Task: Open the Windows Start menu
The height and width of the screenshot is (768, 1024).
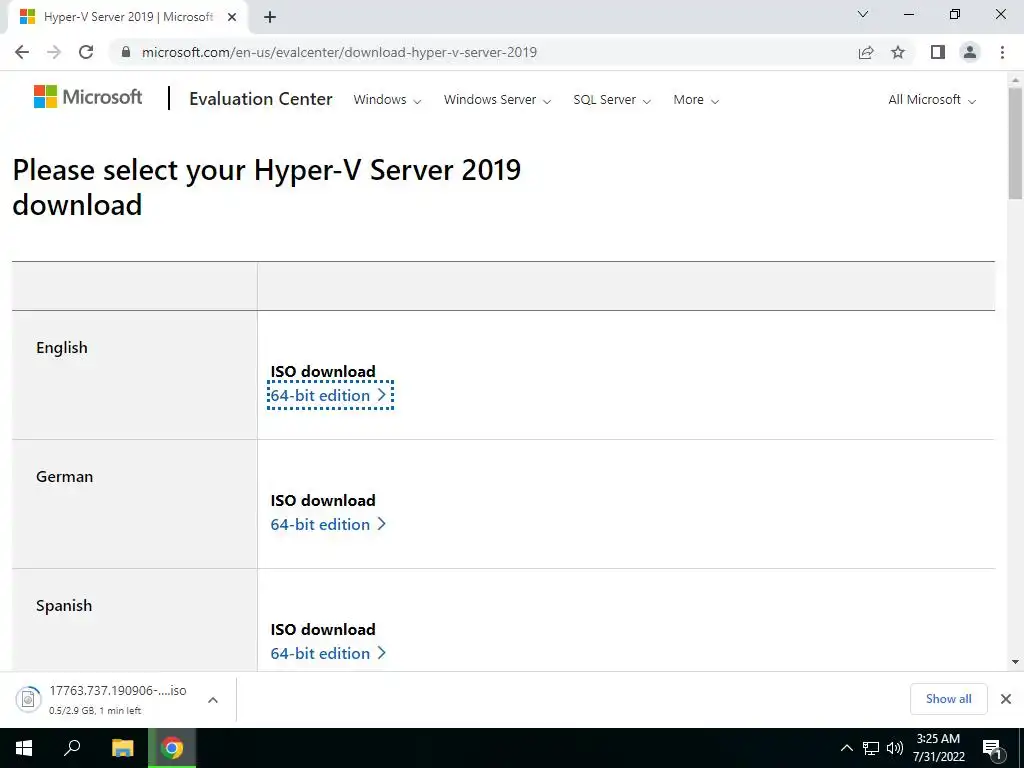Action: [24, 748]
